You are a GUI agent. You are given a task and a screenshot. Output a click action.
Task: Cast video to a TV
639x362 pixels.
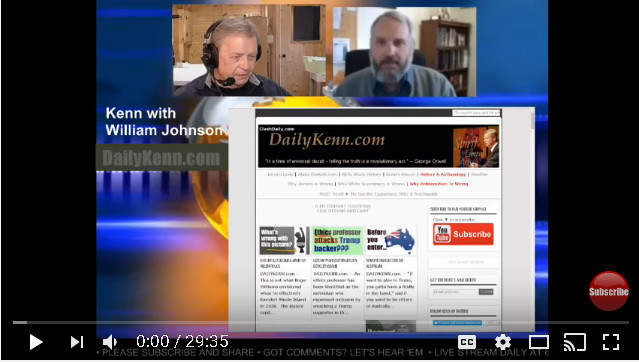[x=575, y=342]
